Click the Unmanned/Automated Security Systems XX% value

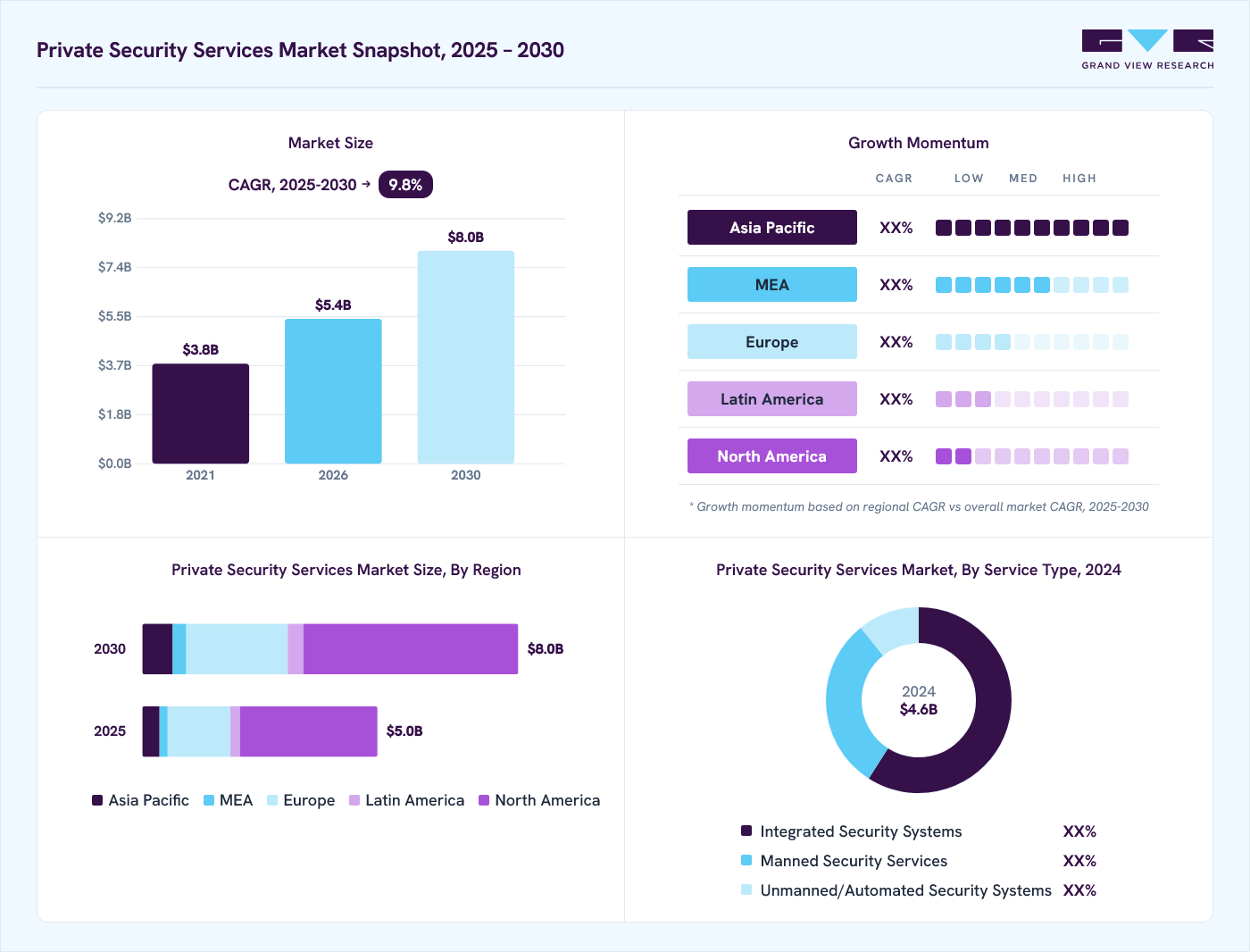[x=1079, y=890]
